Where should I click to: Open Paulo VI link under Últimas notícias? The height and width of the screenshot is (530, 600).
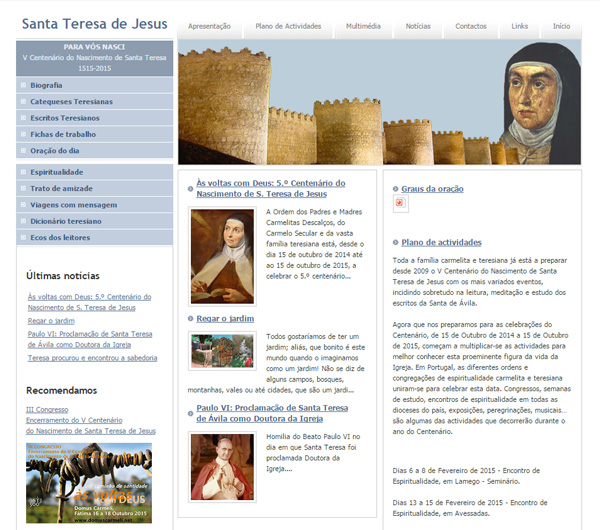coord(90,339)
